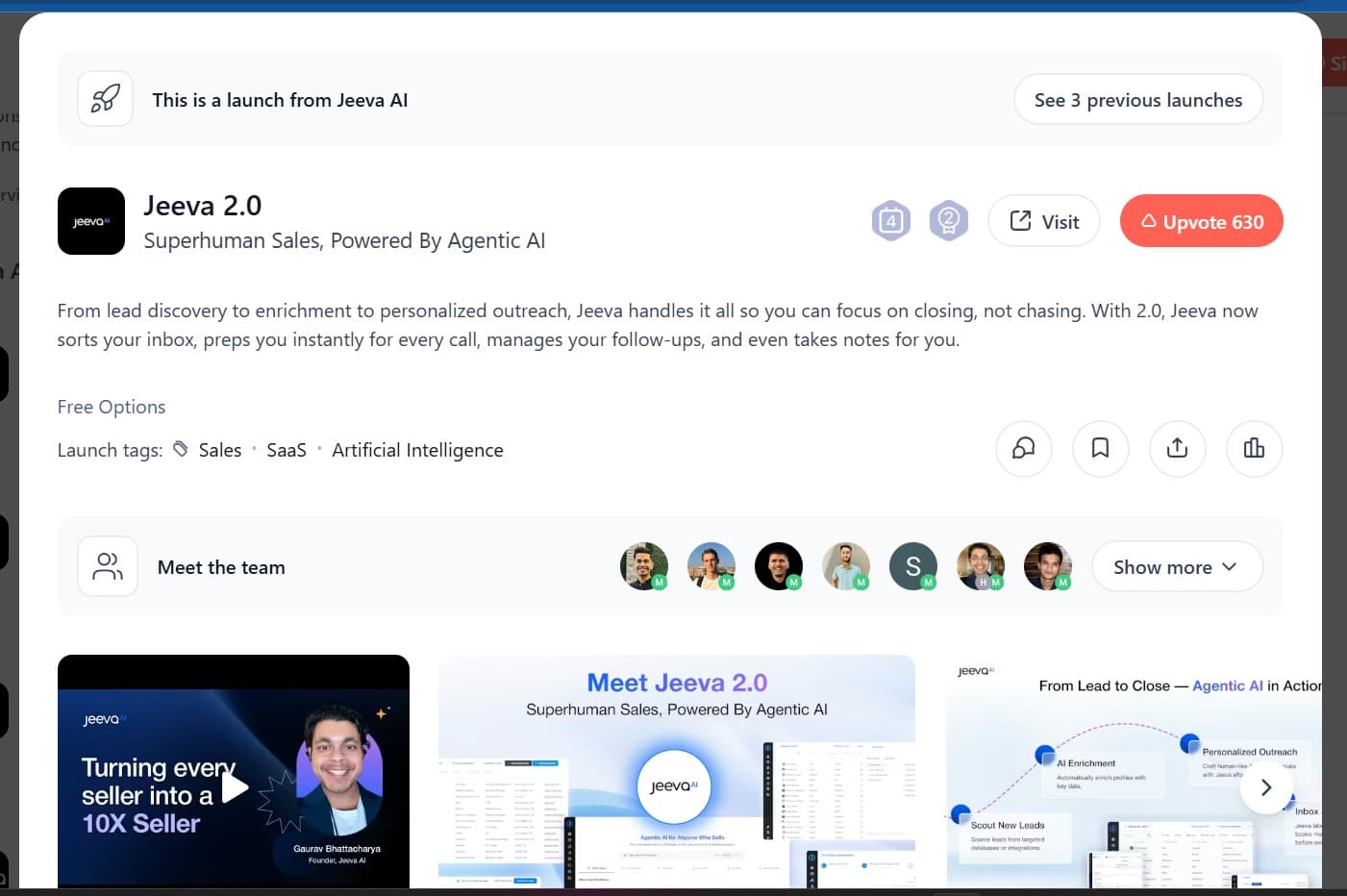Open the See 3 previous launches button
The image size is (1347, 896).
click(1138, 100)
